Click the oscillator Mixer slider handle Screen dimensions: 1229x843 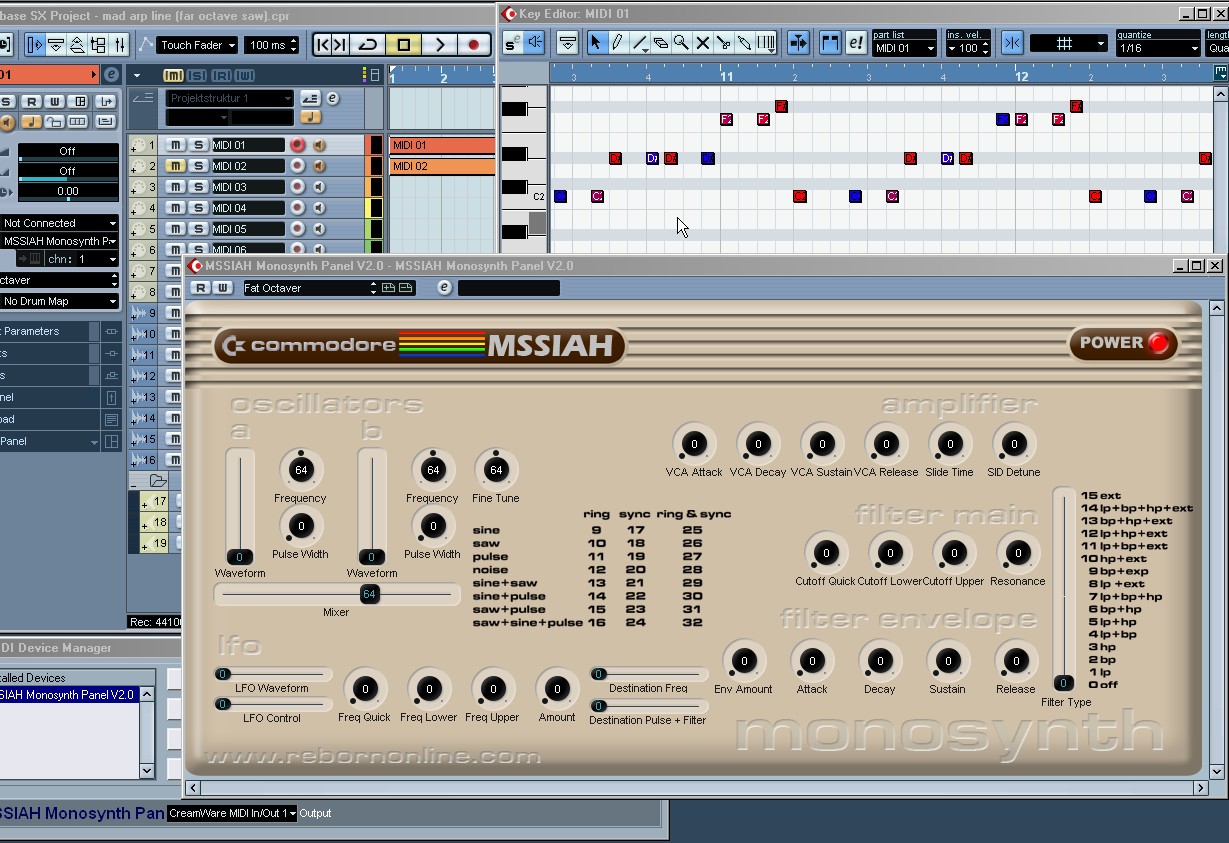point(369,594)
